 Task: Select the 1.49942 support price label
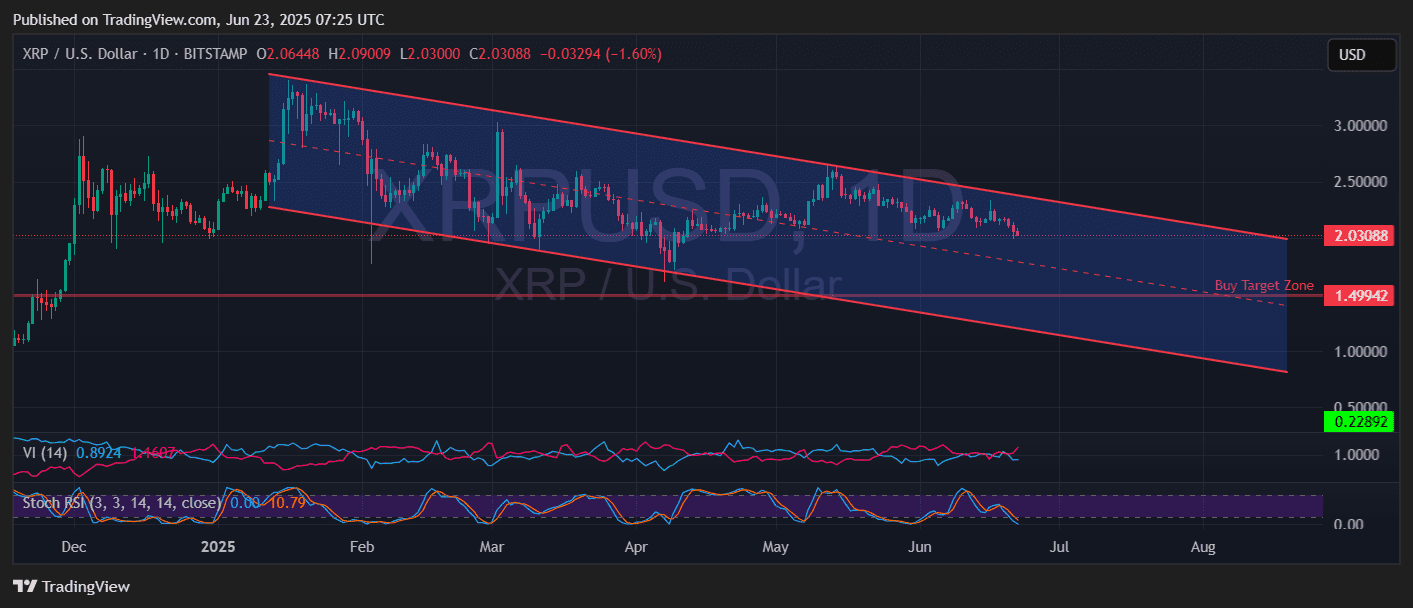coord(1361,295)
